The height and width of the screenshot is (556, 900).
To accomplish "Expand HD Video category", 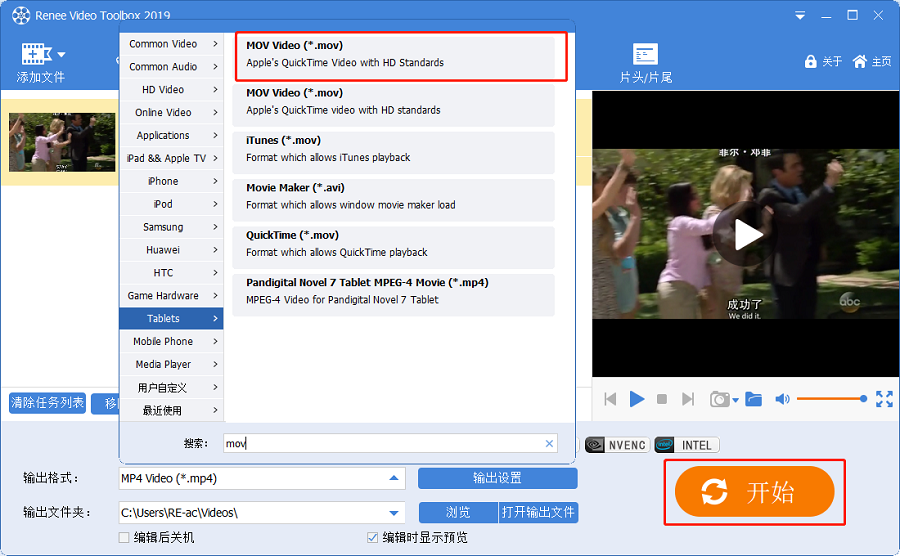I will click(x=172, y=90).
